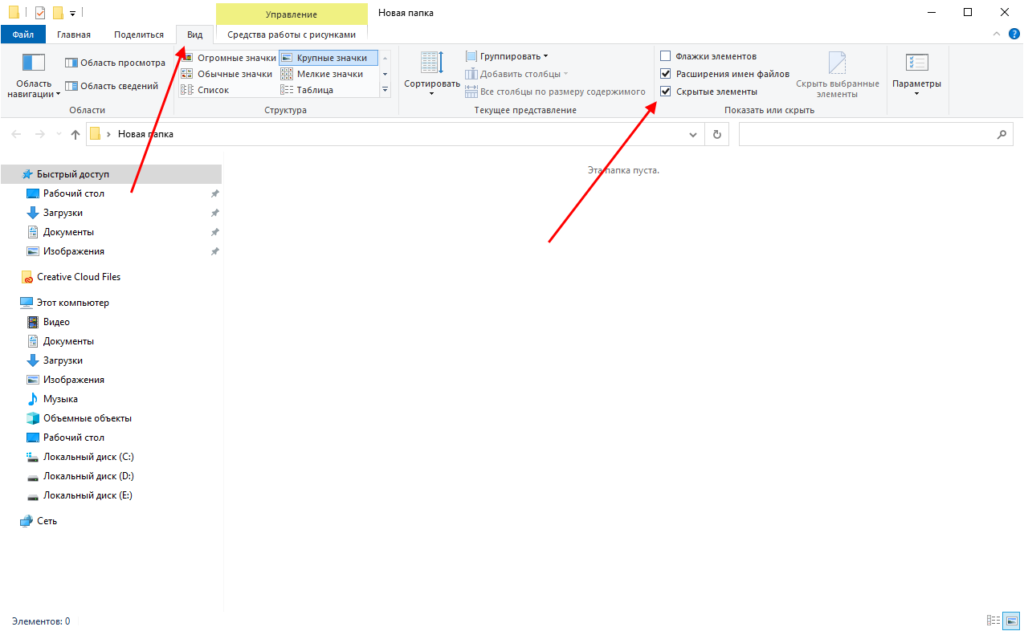Click properties icon in quick access toolbar
1024x631 pixels.
[40, 12]
